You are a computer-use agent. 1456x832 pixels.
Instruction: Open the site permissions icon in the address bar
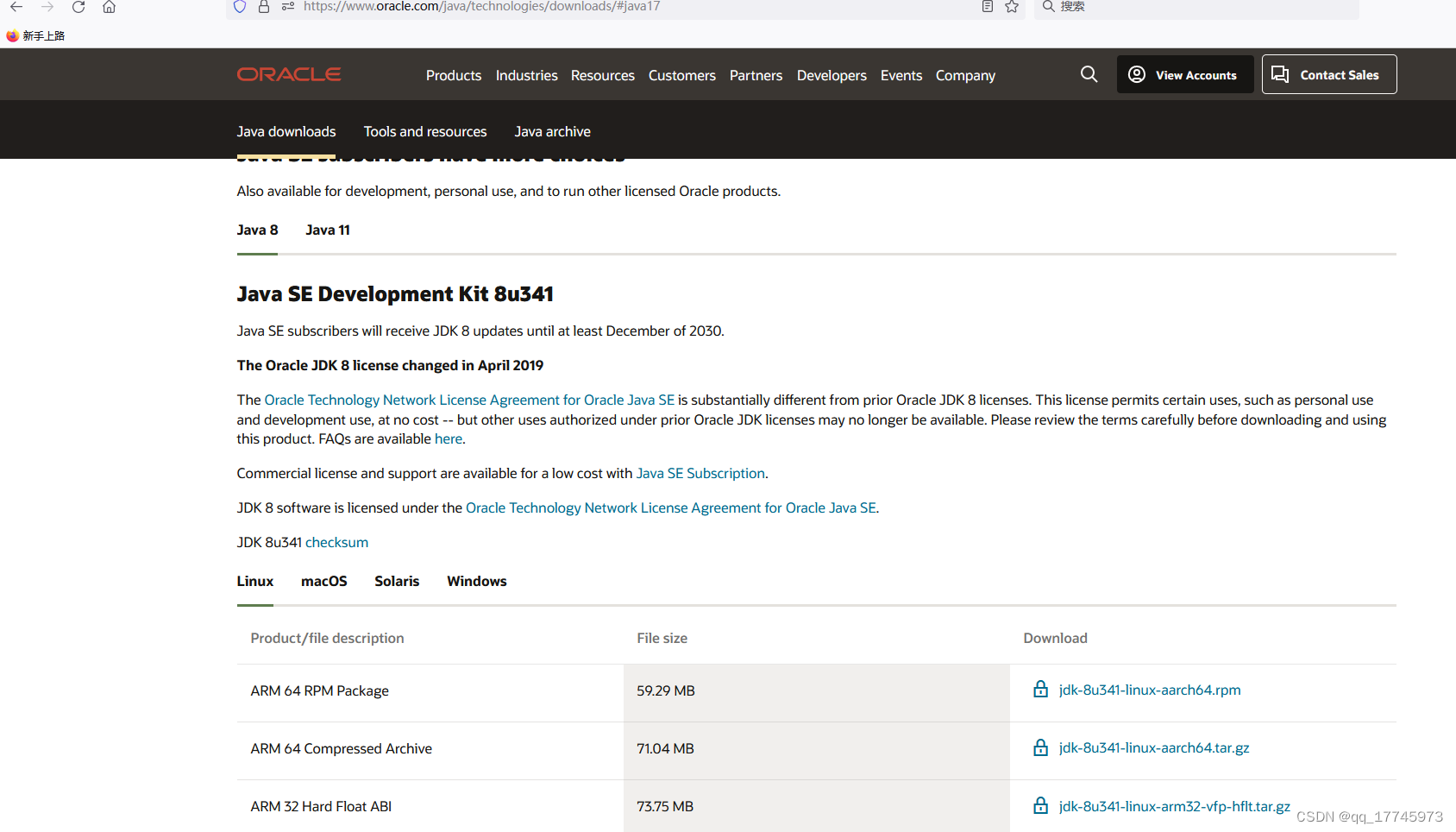pos(288,6)
